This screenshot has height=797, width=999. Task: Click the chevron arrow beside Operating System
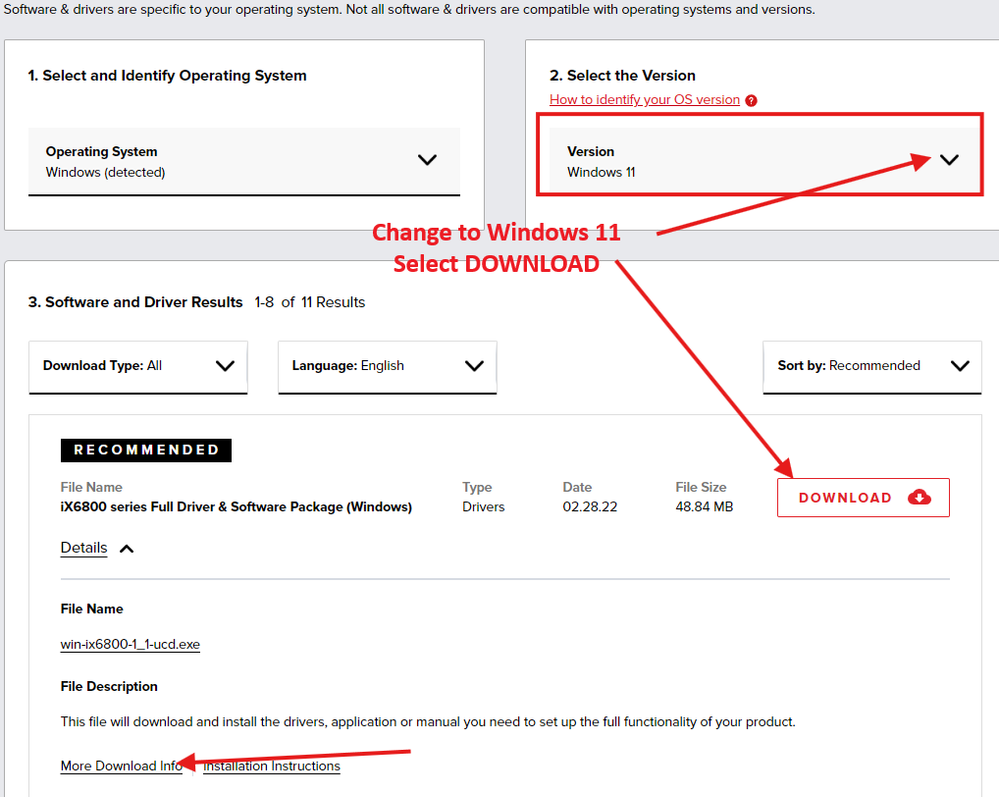427,160
